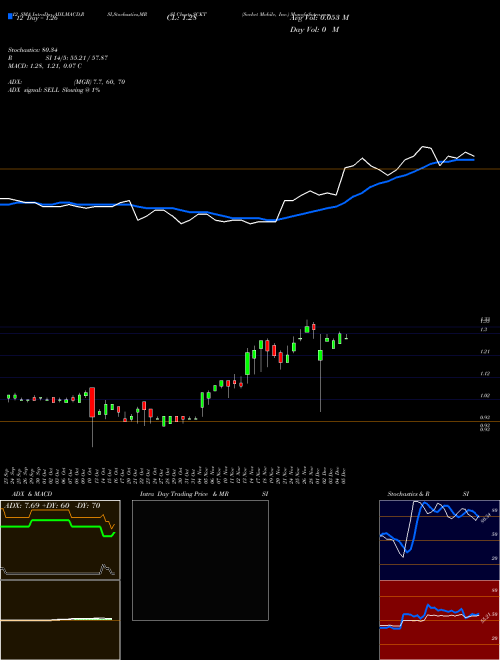Viewport: 500px width, 660px height.
Task: Click the '(MGR) 7.7, 60, 70' ADX values
Action: pos(99,82)
